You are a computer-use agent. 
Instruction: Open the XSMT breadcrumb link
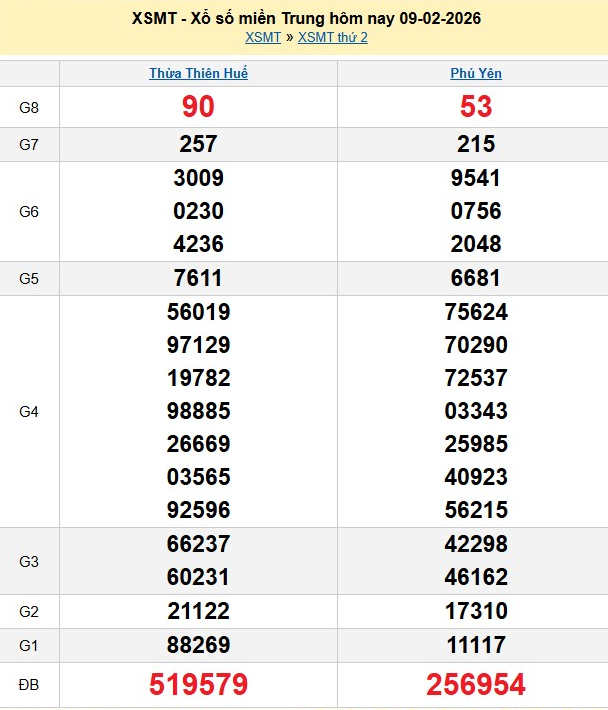pos(263,37)
